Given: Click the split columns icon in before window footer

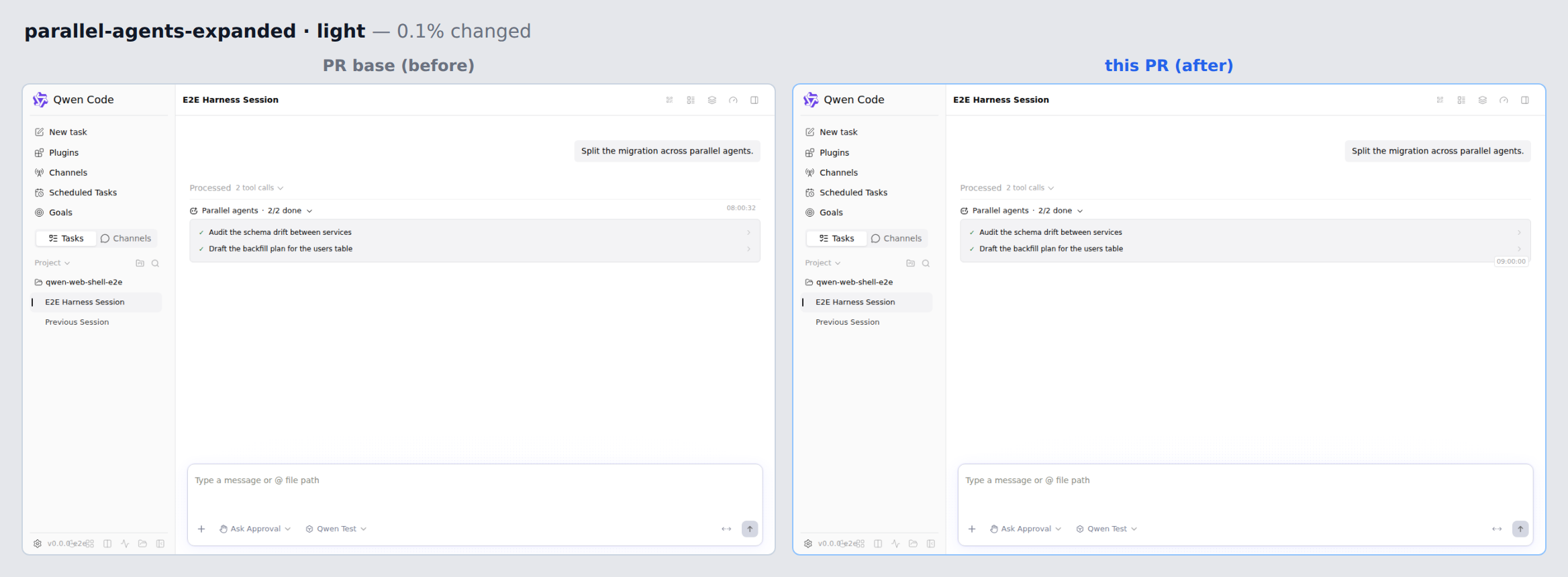Looking at the screenshot, I should pos(107,543).
